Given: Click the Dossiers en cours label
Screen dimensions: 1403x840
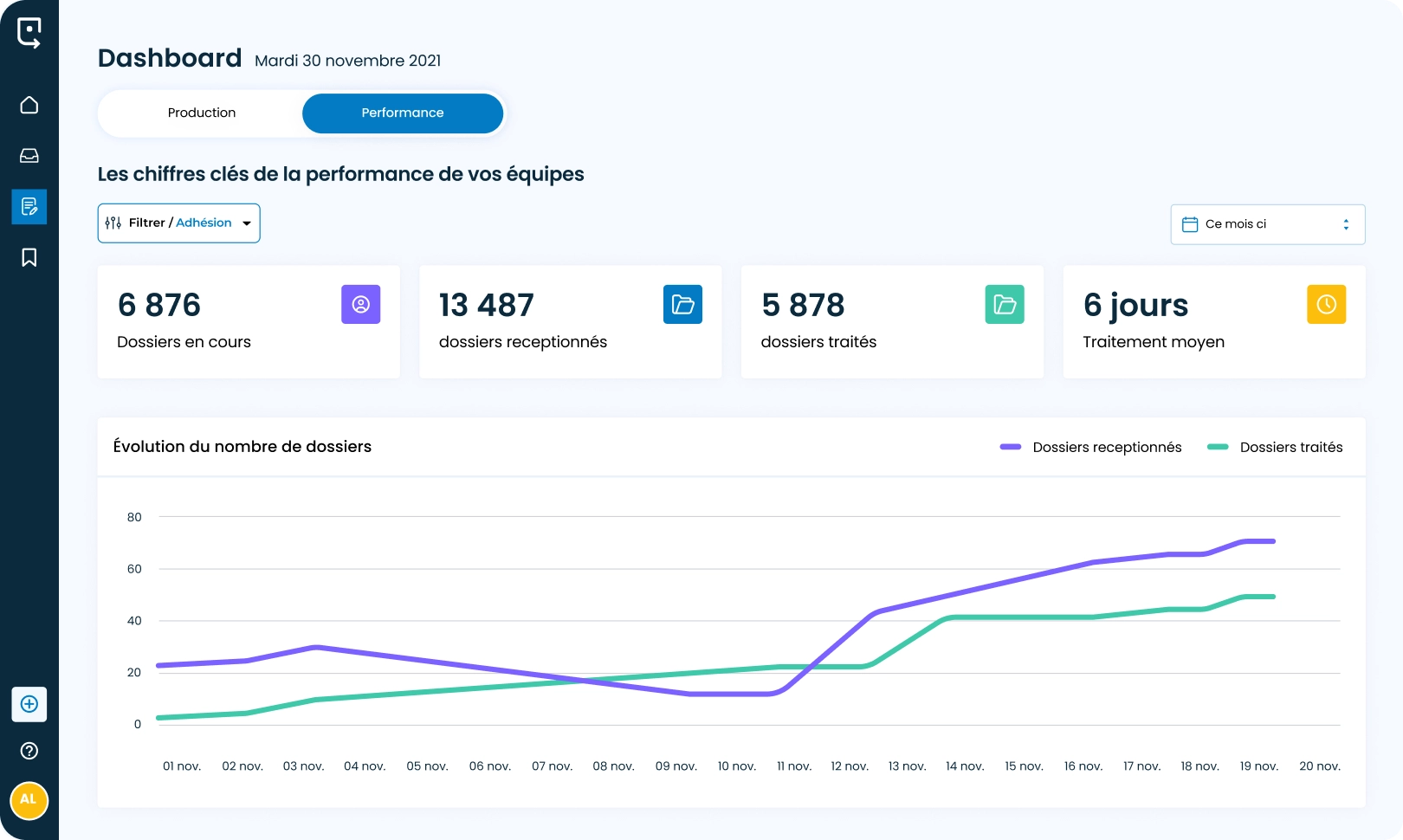Looking at the screenshot, I should click(x=184, y=342).
